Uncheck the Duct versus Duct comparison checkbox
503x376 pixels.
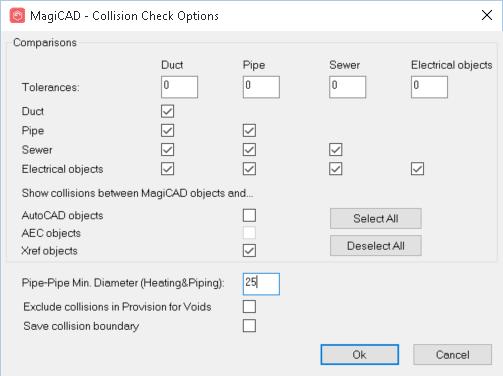(x=167, y=111)
